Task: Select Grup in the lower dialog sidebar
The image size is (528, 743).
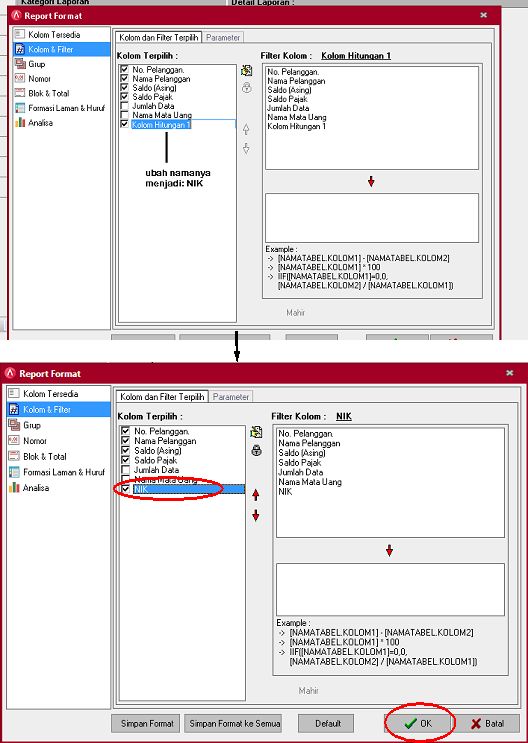Action: 32,425
